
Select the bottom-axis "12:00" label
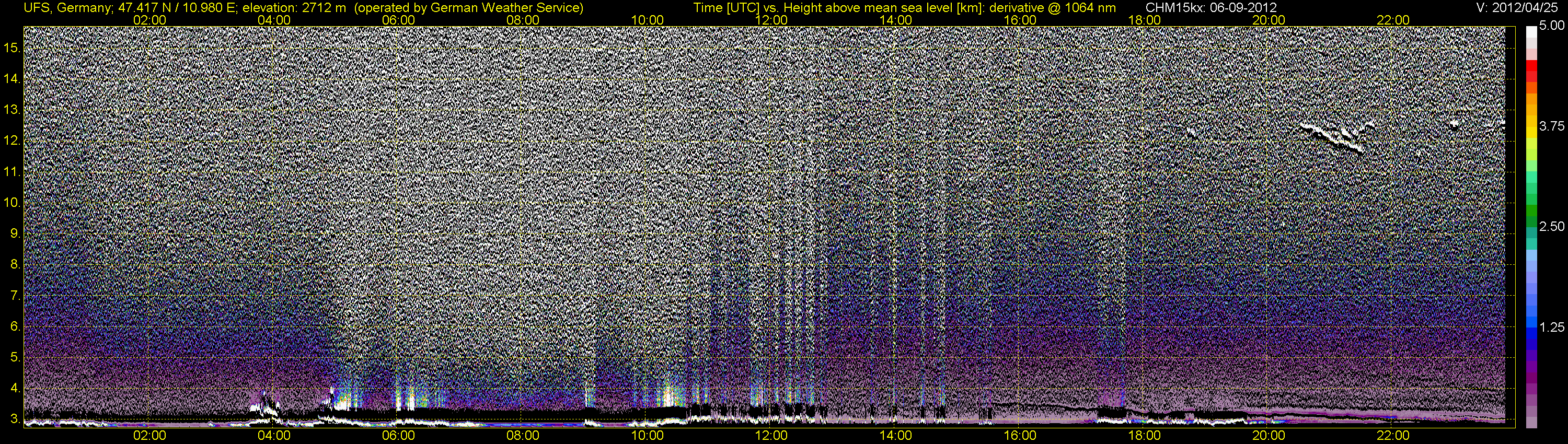coord(771,436)
